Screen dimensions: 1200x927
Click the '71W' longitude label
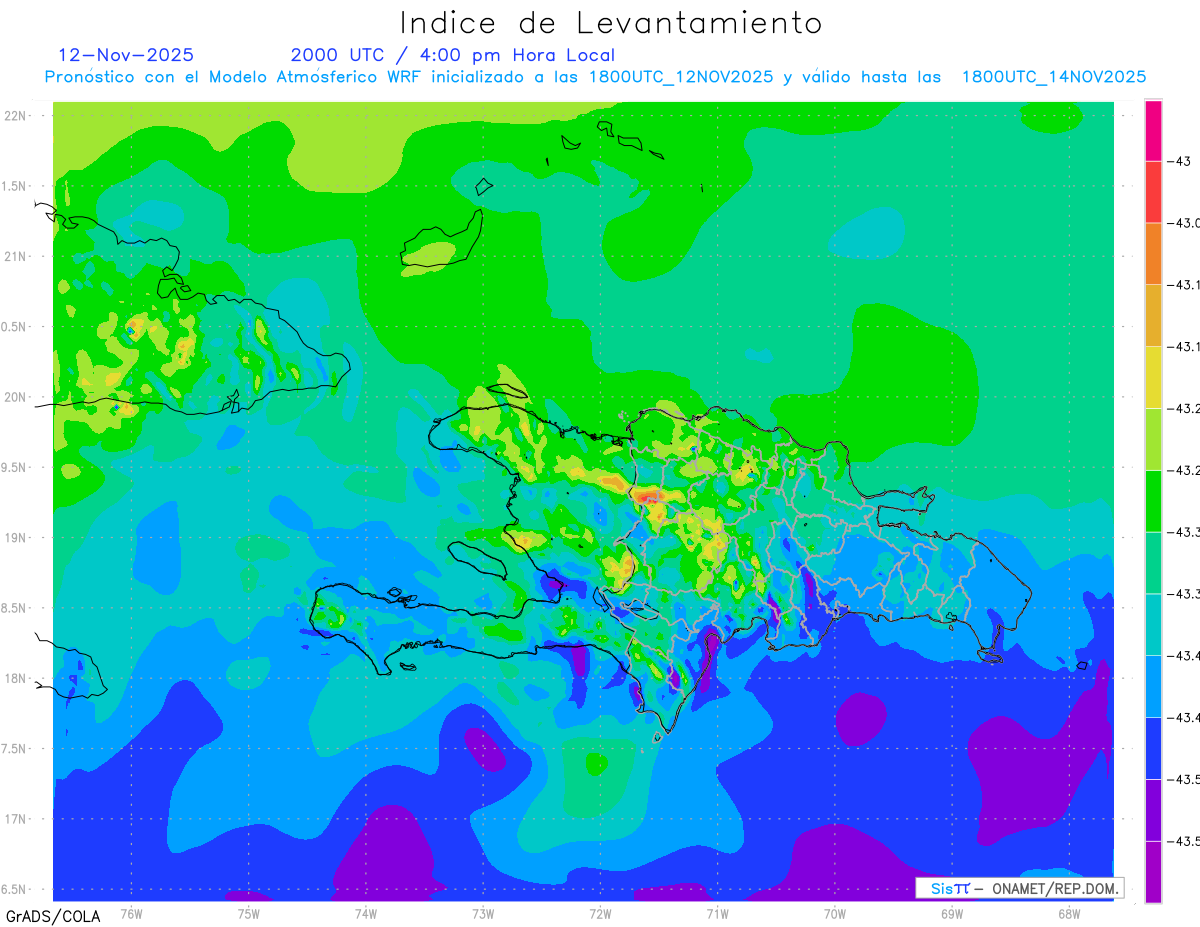tap(717, 914)
